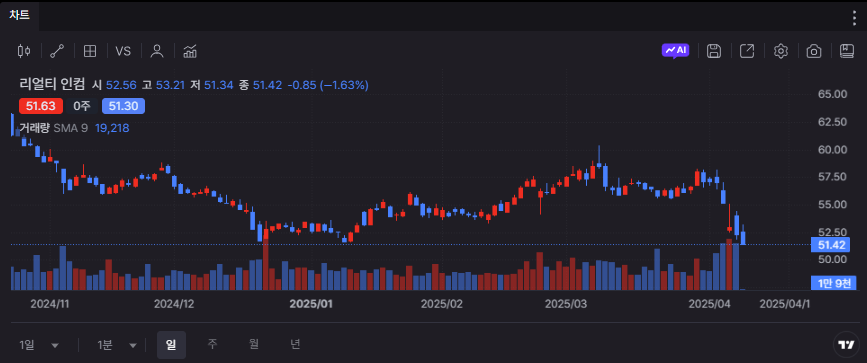Image resolution: width=867 pixels, height=363 pixels.
Task: Expand the 1분 interval dropdown
Action: [117, 345]
